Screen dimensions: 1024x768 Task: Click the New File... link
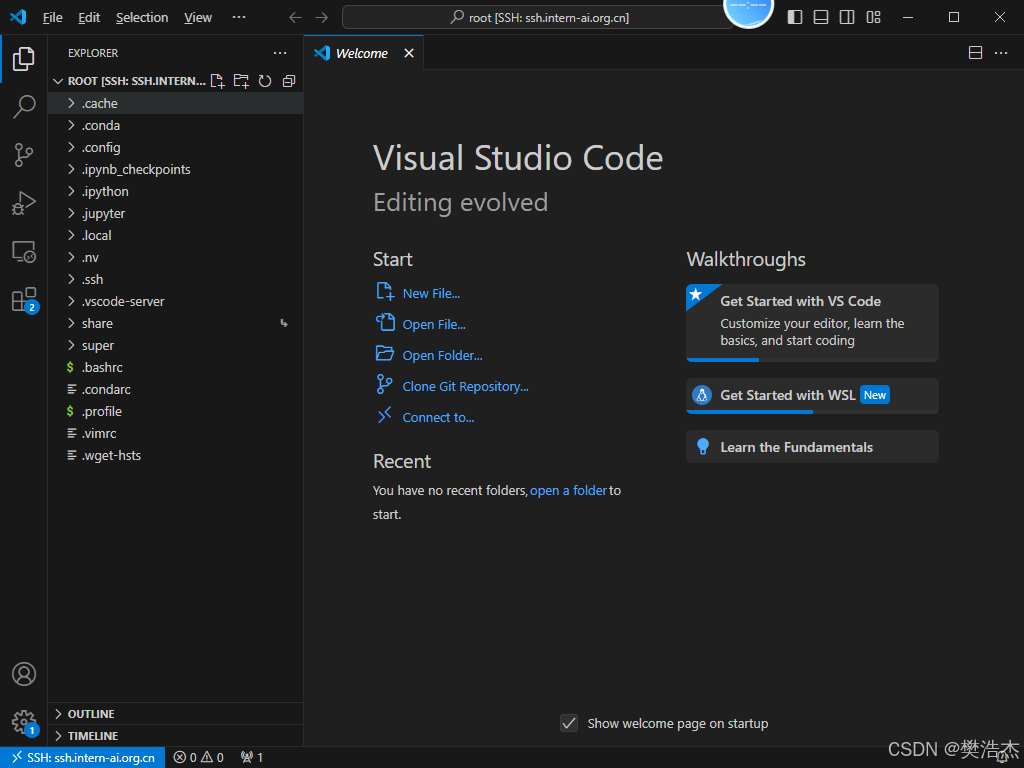pyautogui.click(x=431, y=293)
